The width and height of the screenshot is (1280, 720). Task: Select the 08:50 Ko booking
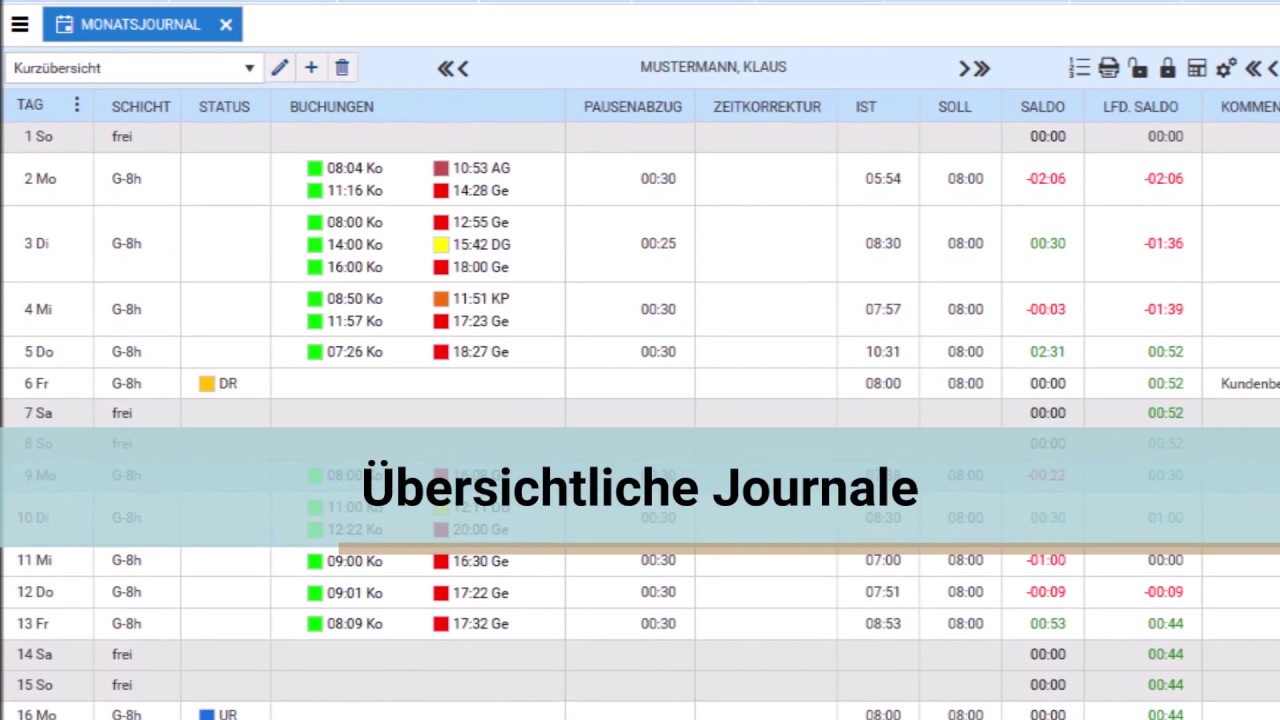tap(345, 298)
